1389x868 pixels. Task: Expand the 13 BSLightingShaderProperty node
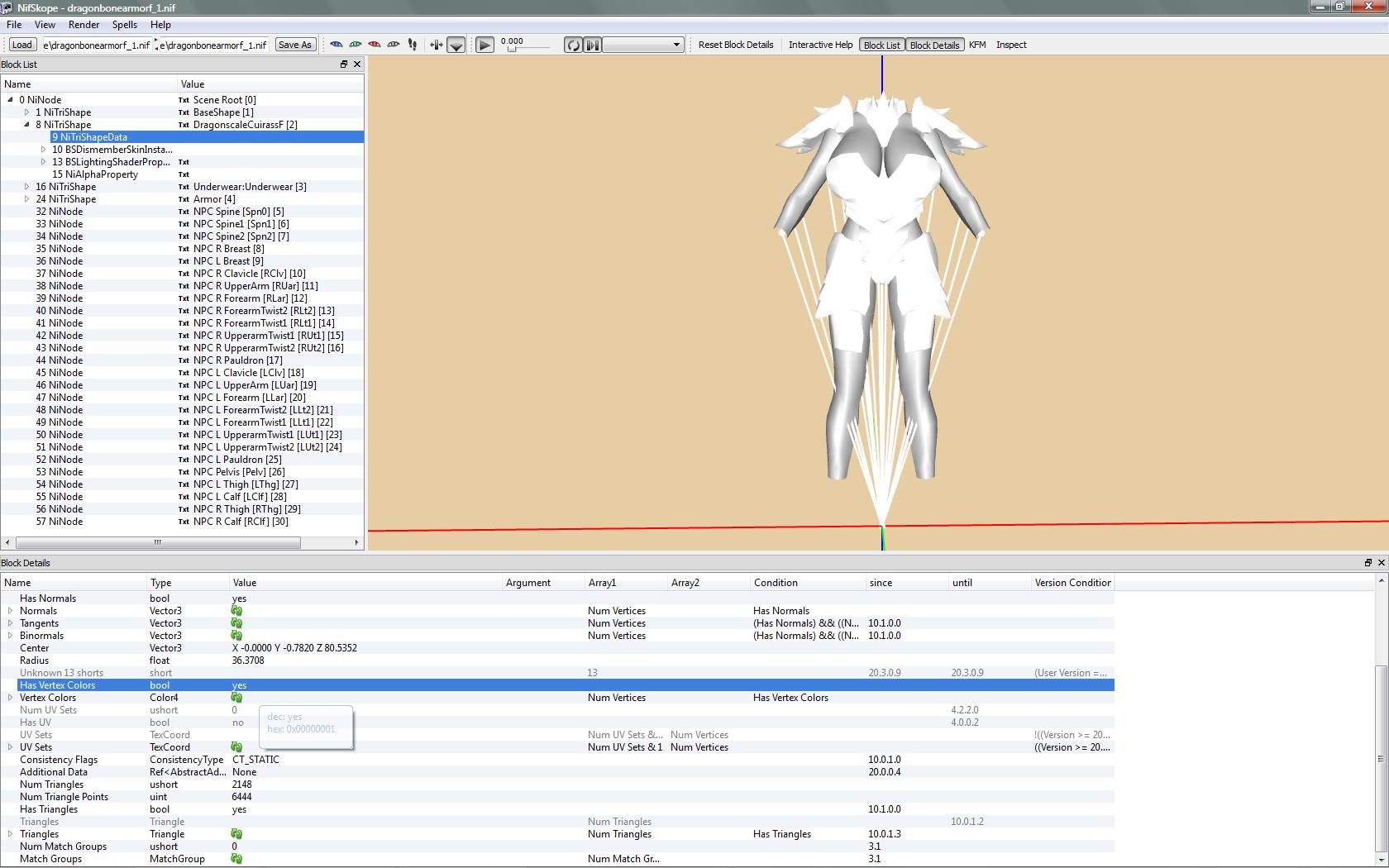pyautogui.click(x=43, y=162)
